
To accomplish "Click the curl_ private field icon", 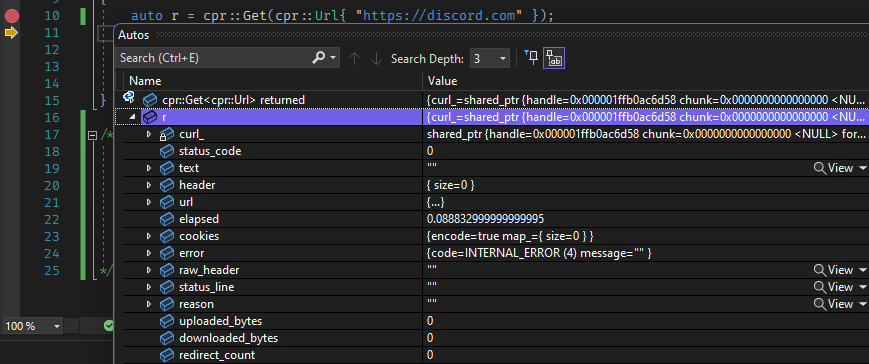I will pyautogui.click(x=166, y=135).
